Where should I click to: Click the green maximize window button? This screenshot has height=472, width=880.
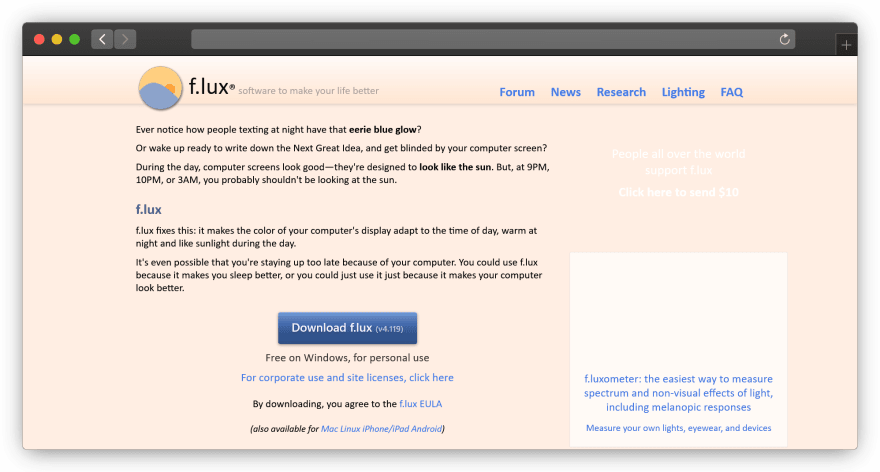coord(75,39)
